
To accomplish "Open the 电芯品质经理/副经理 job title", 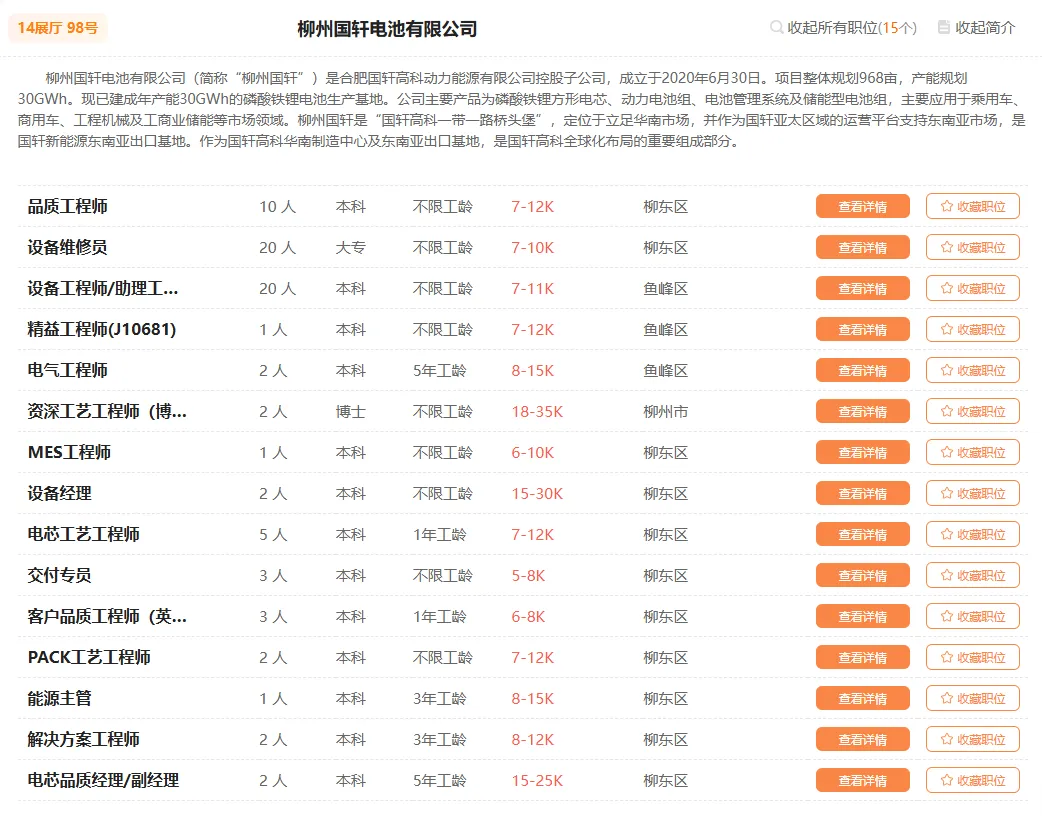I will click(x=103, y=781).
